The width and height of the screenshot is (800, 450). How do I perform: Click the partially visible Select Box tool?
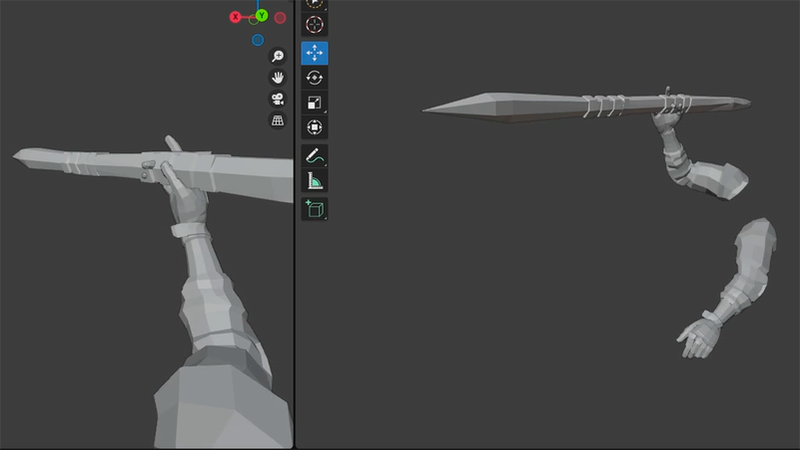click(315, 4)
